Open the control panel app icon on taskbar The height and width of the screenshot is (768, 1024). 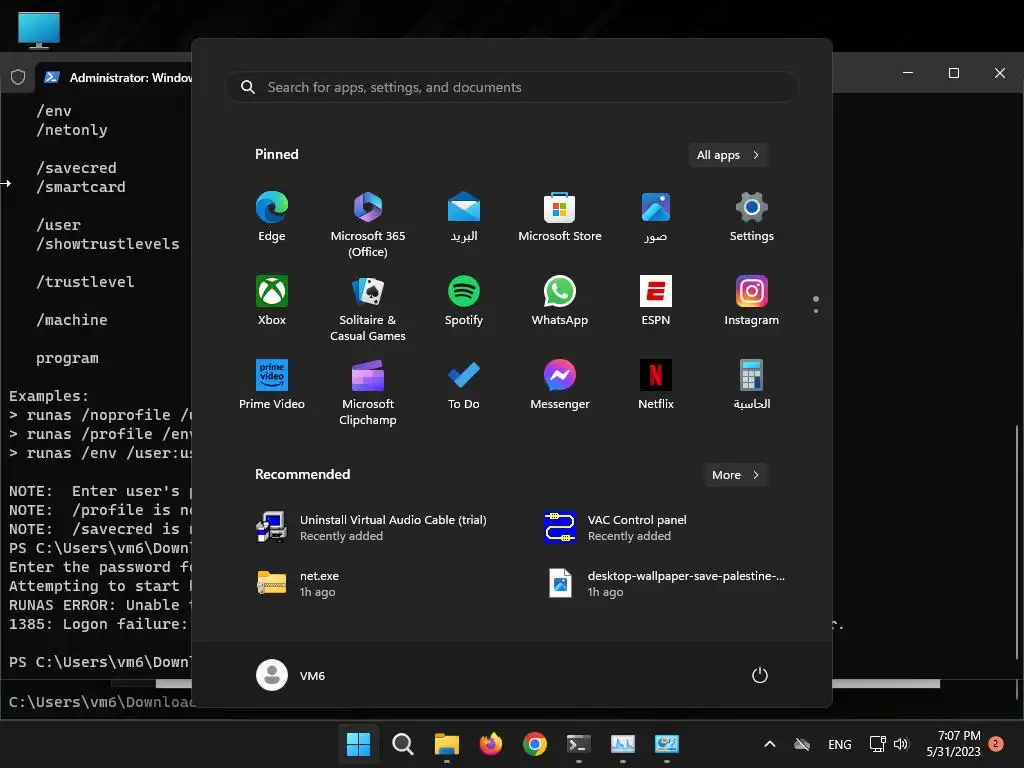tap(667, 744)
